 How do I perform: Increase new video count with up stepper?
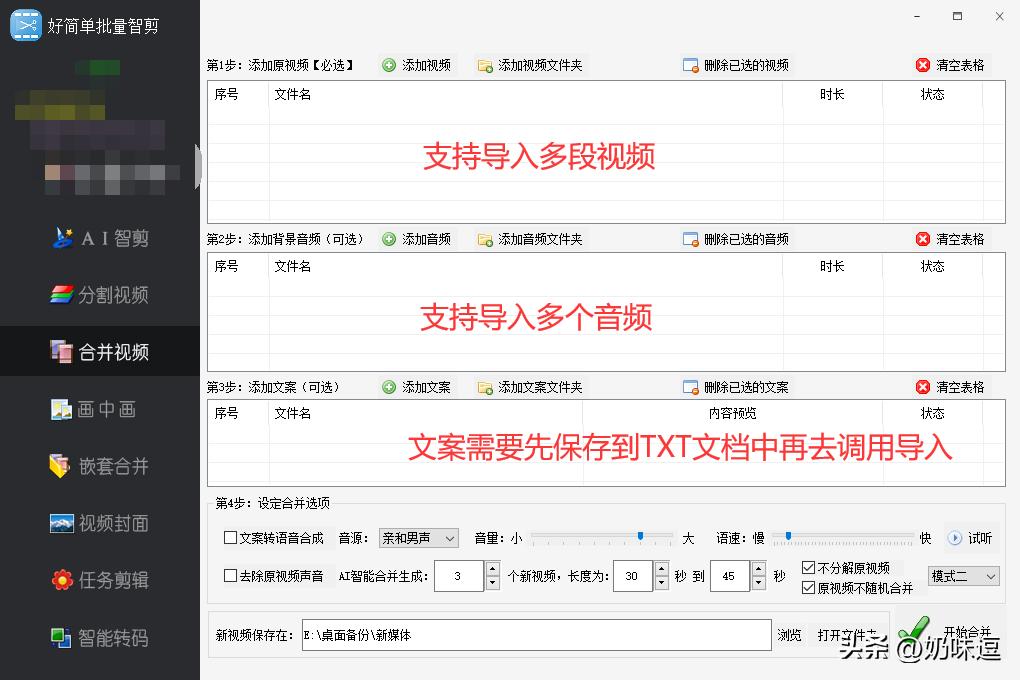[493, 570]
